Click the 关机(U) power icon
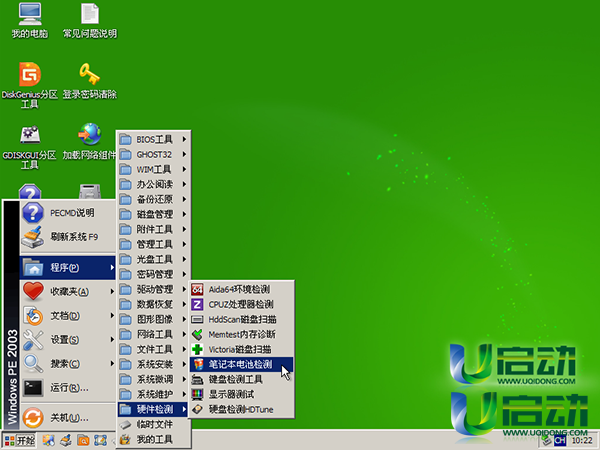The height and width of the screenshot is (450, 600). tap(33, 417)
